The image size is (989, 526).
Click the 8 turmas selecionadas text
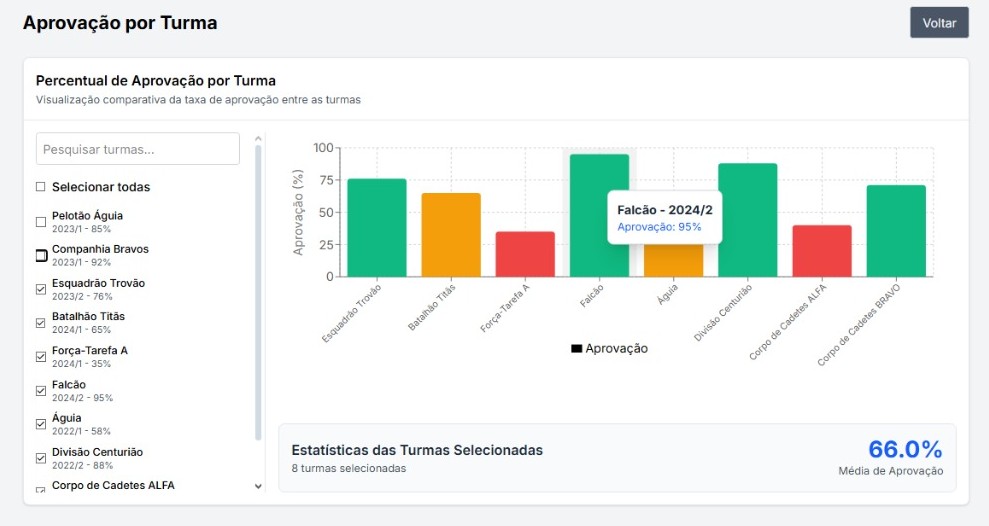click(349, 469)
